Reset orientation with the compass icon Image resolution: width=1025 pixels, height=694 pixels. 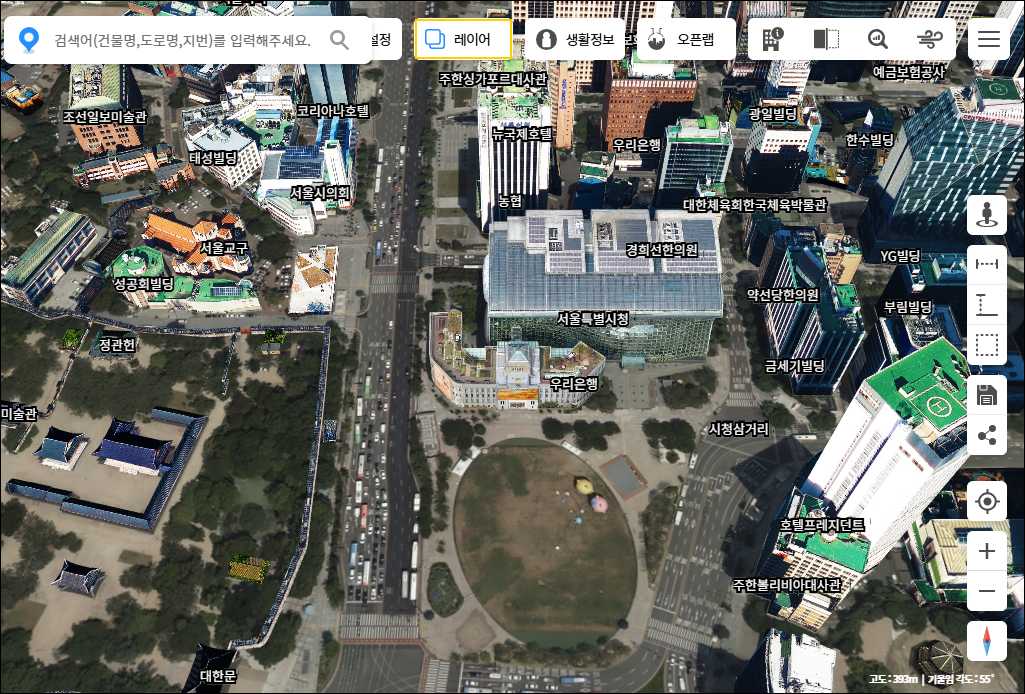click(987, 641)
